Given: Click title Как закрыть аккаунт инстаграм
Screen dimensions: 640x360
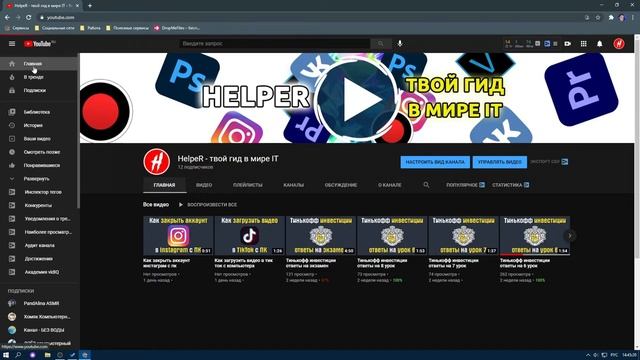Looking at the screenshot, I should click(x=167, y=263).
